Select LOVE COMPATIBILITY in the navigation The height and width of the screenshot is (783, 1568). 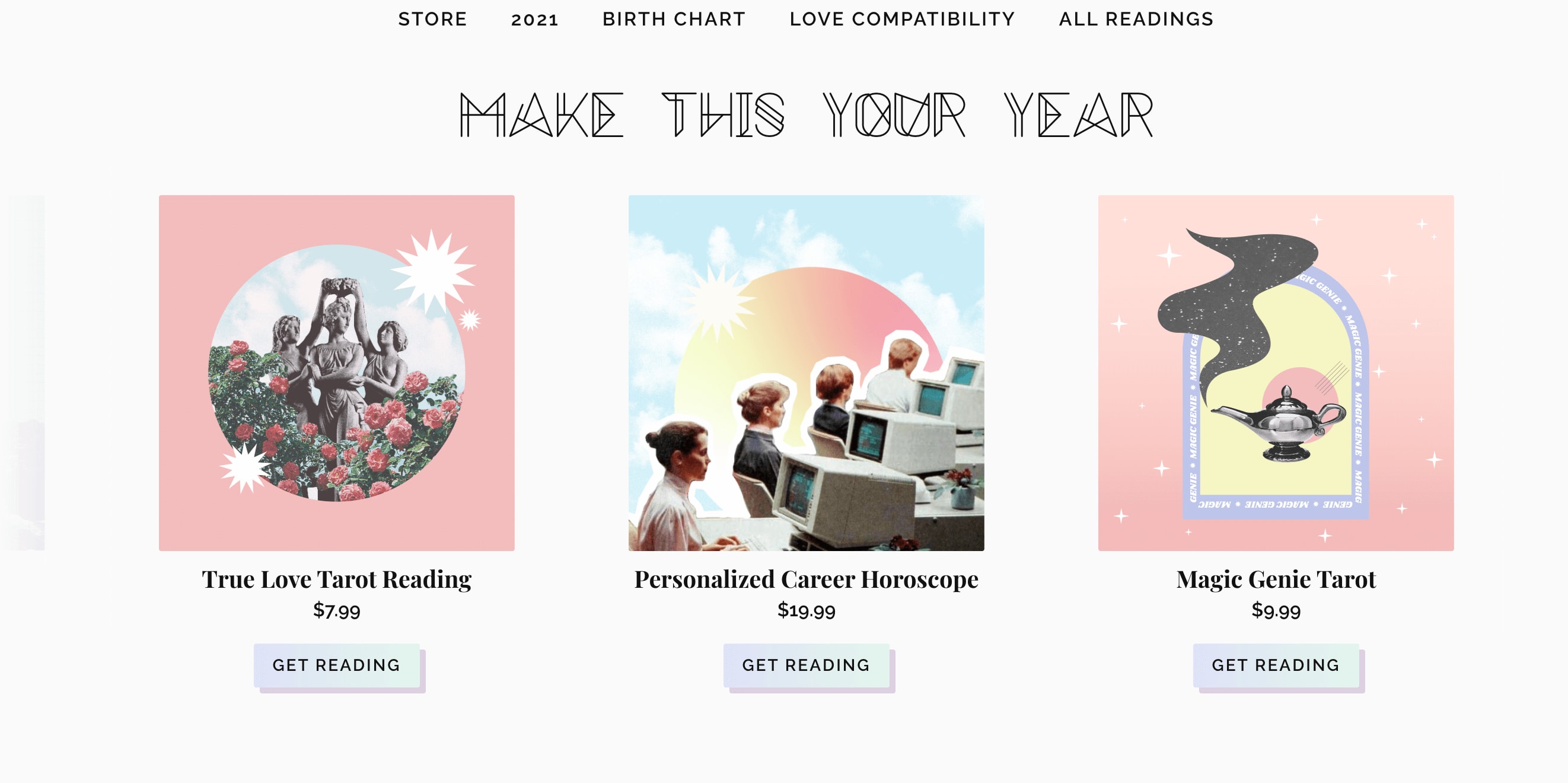coord(902,20)
